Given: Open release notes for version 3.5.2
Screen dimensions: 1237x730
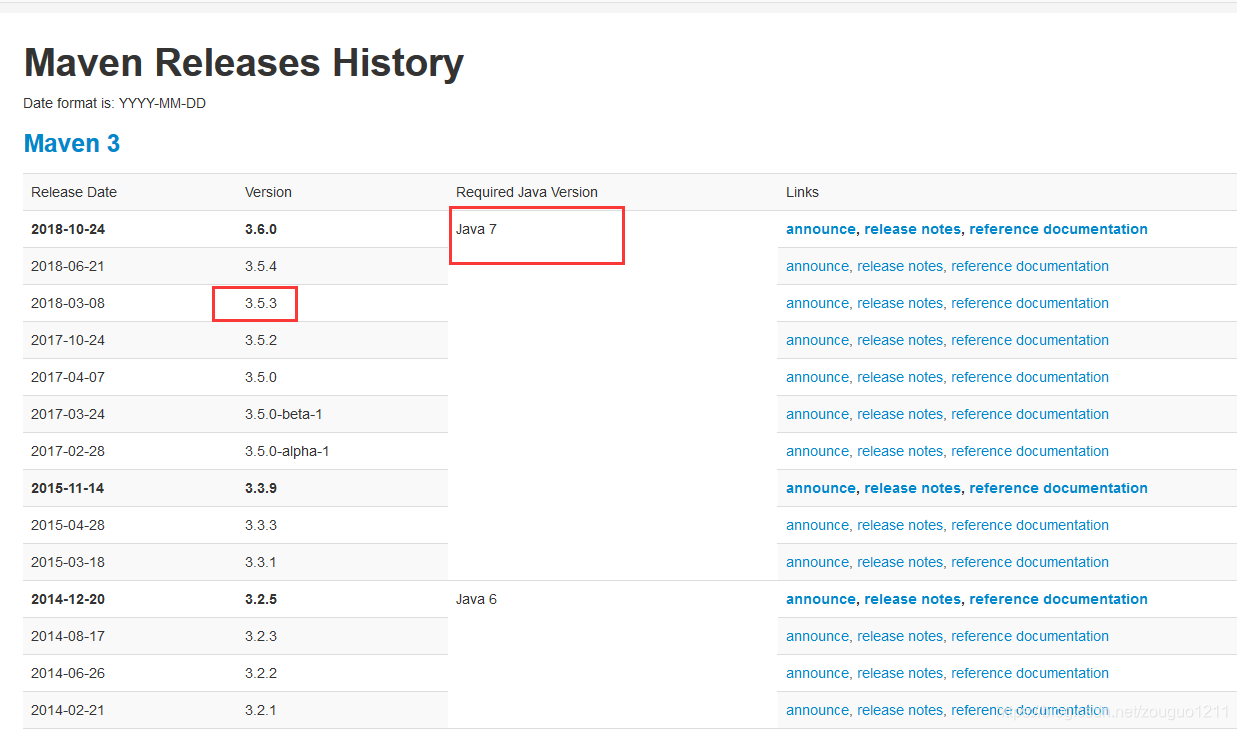Looking at the screenshot, I should point(900,340).
